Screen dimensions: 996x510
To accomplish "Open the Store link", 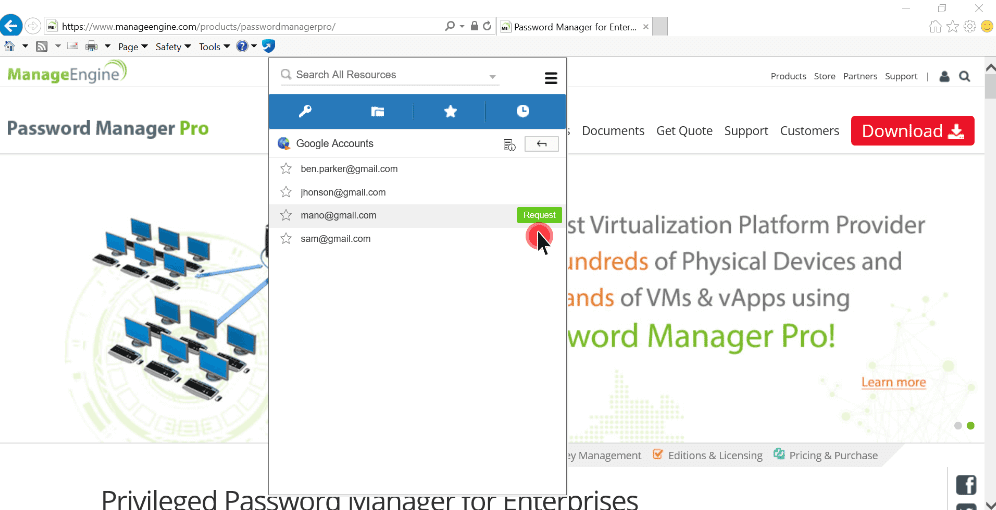I will point(824,76).
